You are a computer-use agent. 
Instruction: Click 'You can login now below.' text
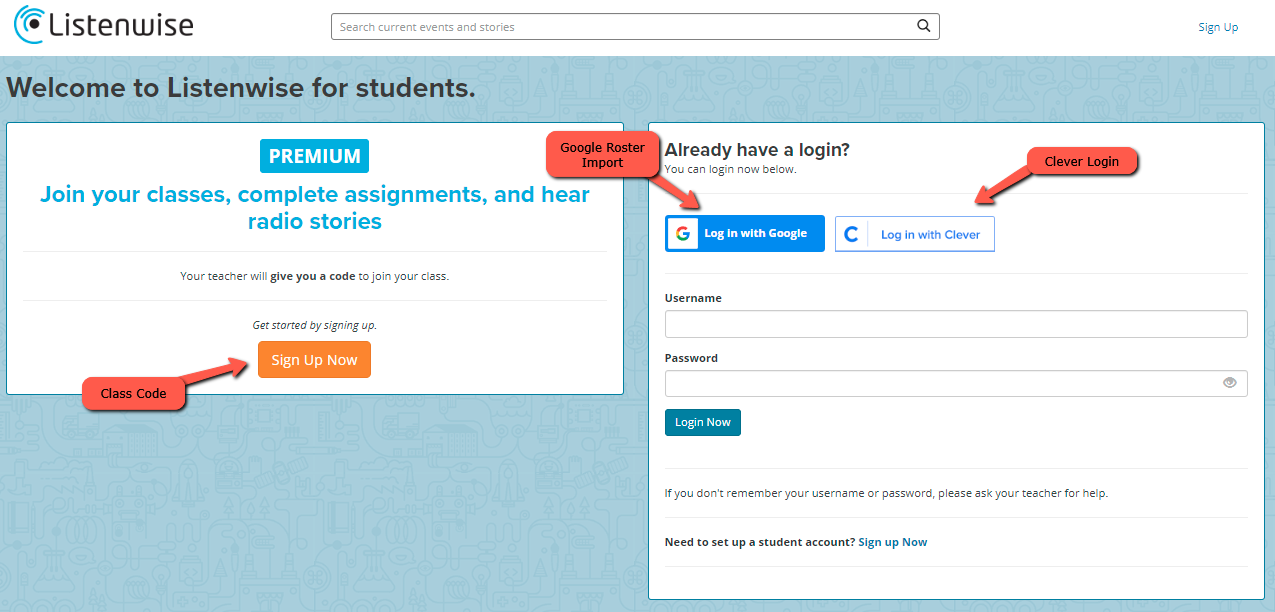point(731,169)
